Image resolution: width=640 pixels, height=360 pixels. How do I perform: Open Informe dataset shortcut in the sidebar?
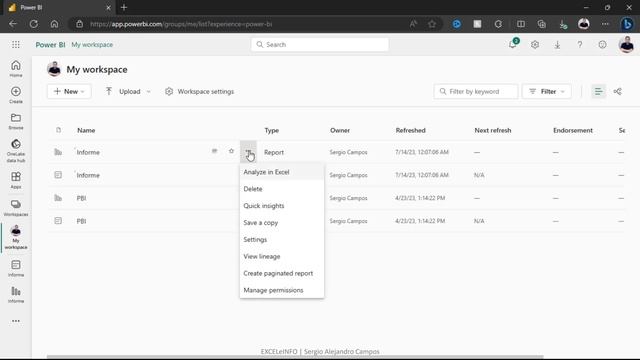point(16,268)
